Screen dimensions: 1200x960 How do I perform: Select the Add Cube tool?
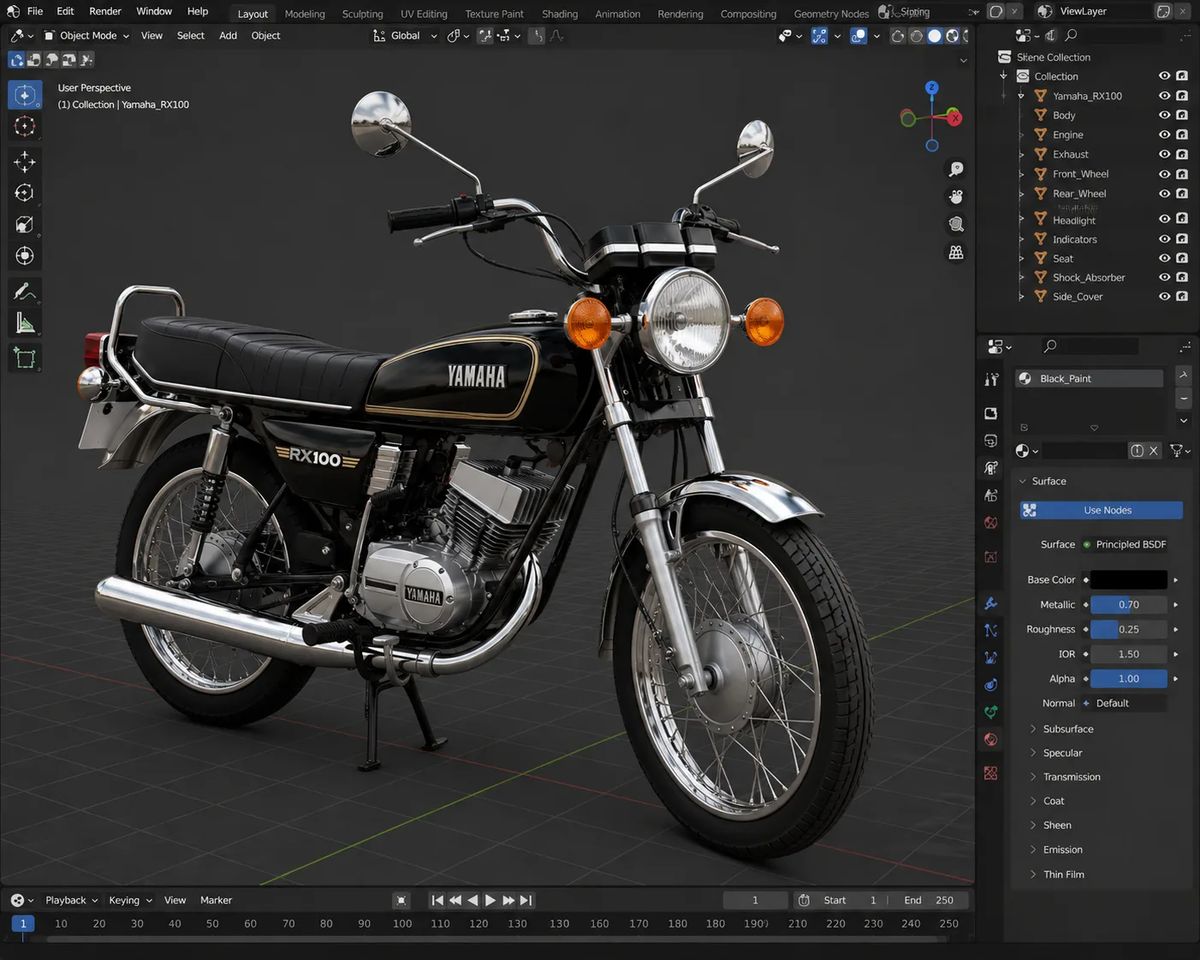pyautogui.click(x=25, y=358)
